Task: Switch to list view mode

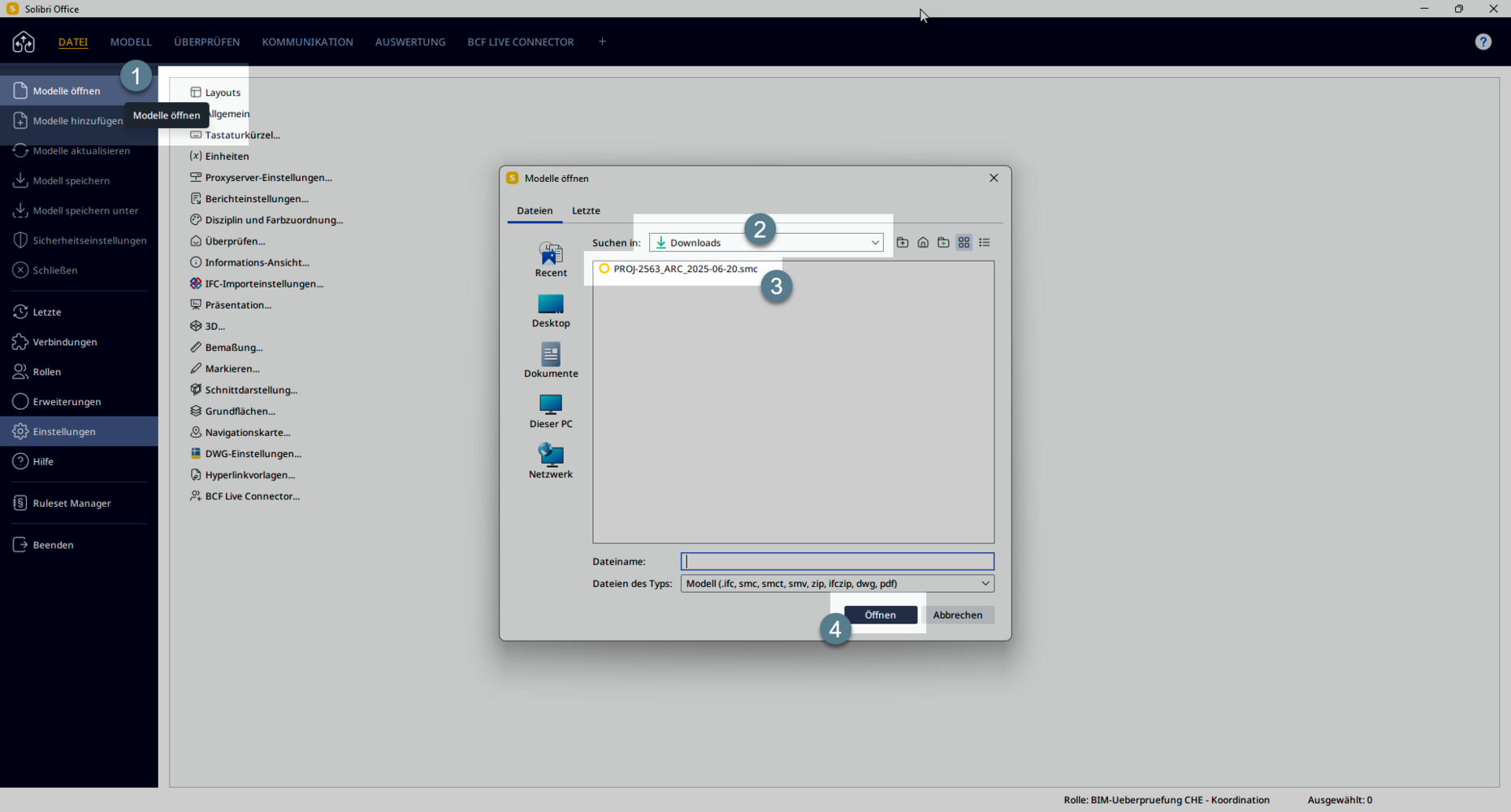Action: pyautogui.click(x=985, y=242)
